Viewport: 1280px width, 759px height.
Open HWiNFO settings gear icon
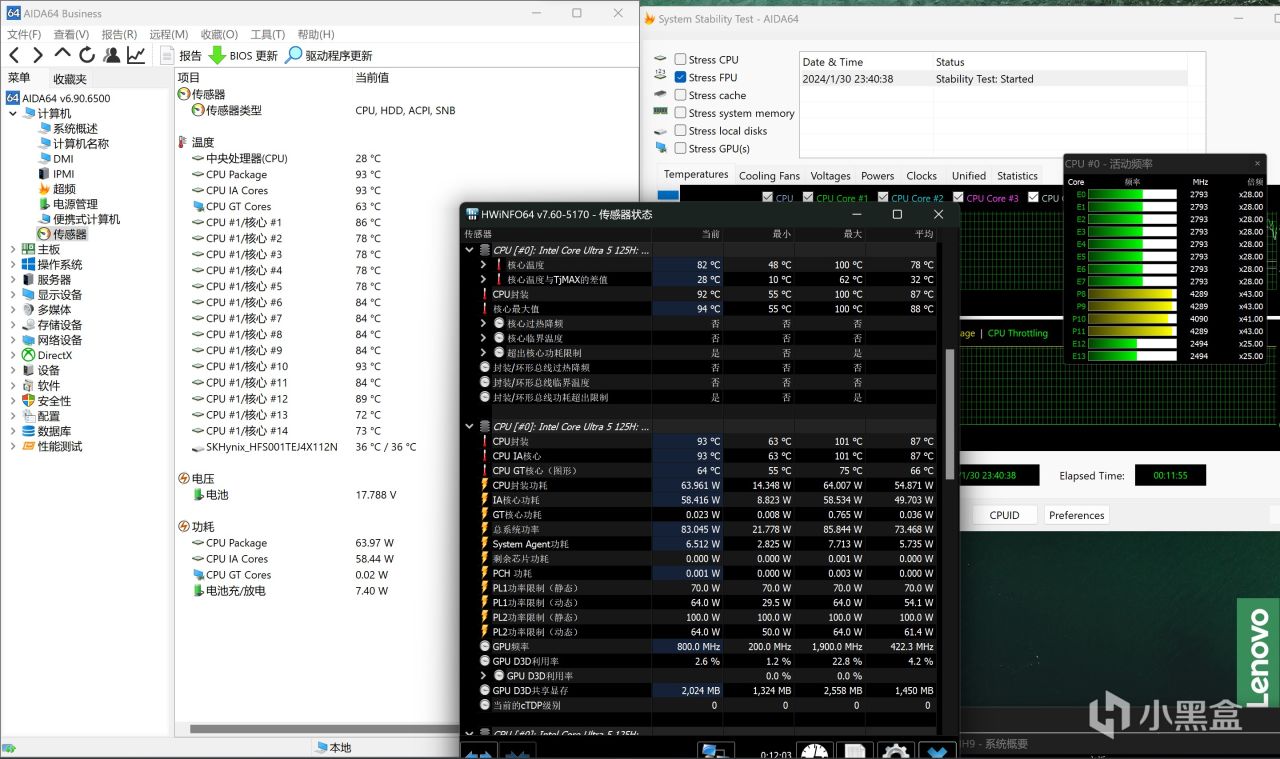point(894,751)
